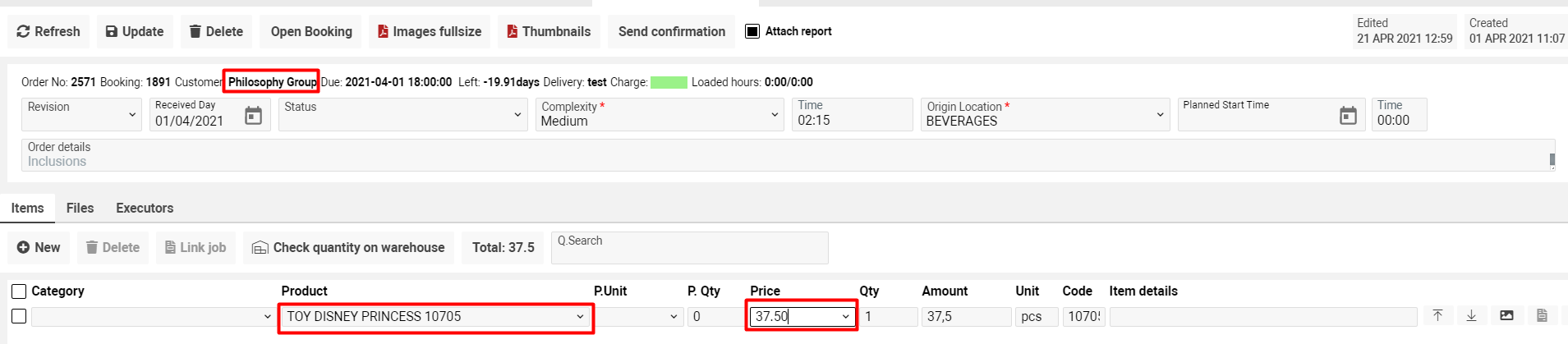The image size is (1568, 344).
Task: Expand the Complexity dropdown
Action: tap(774, 115)
